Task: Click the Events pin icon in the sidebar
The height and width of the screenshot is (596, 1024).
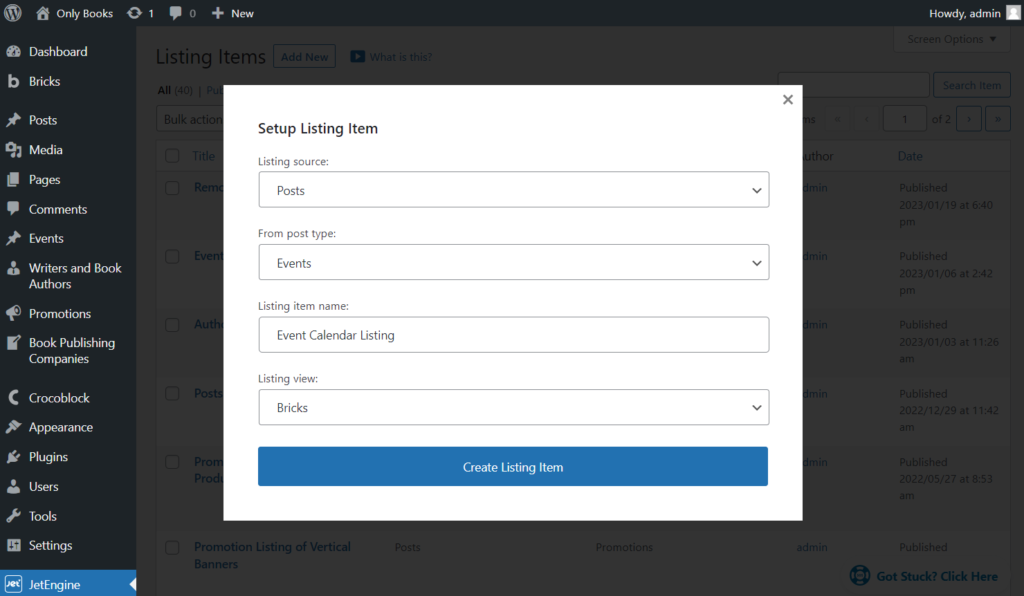Action: tap(13, 238)
